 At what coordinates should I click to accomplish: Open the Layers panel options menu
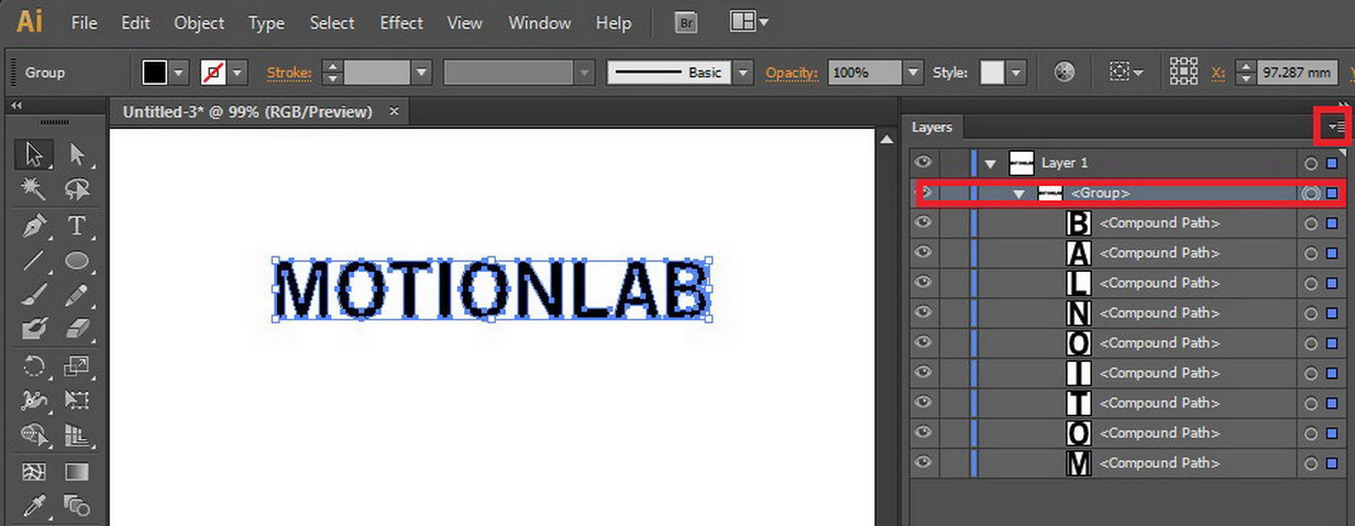point(1336,127)
